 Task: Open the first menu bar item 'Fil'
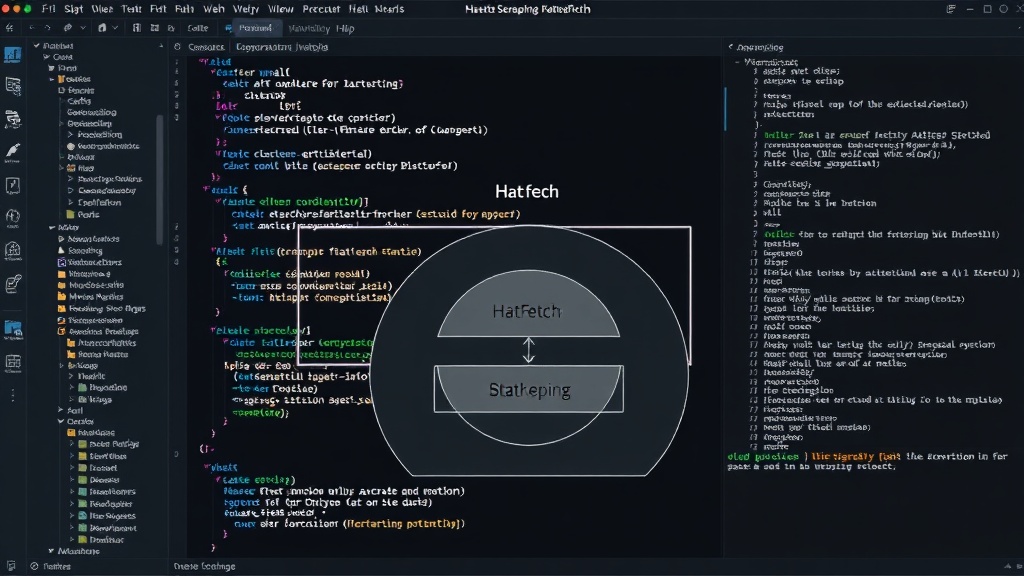click(x=48, y=9)
